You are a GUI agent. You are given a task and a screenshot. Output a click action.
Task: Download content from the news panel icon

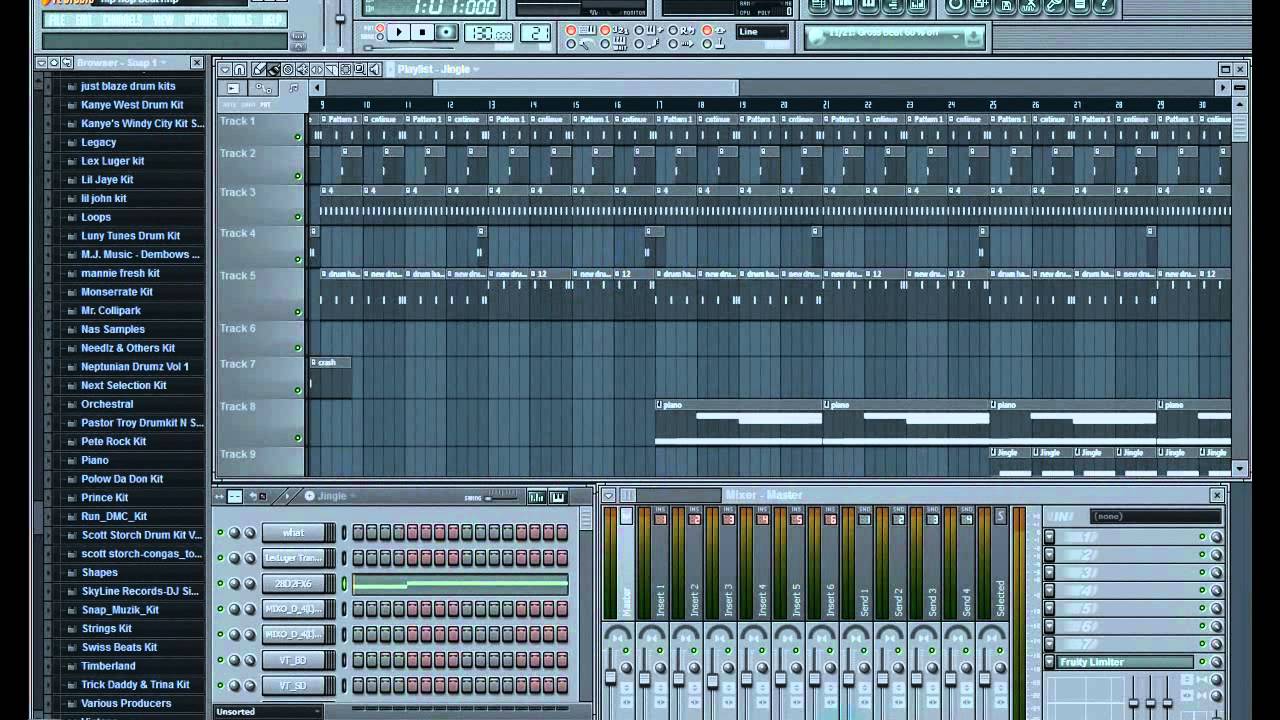[x=973, y=37]
